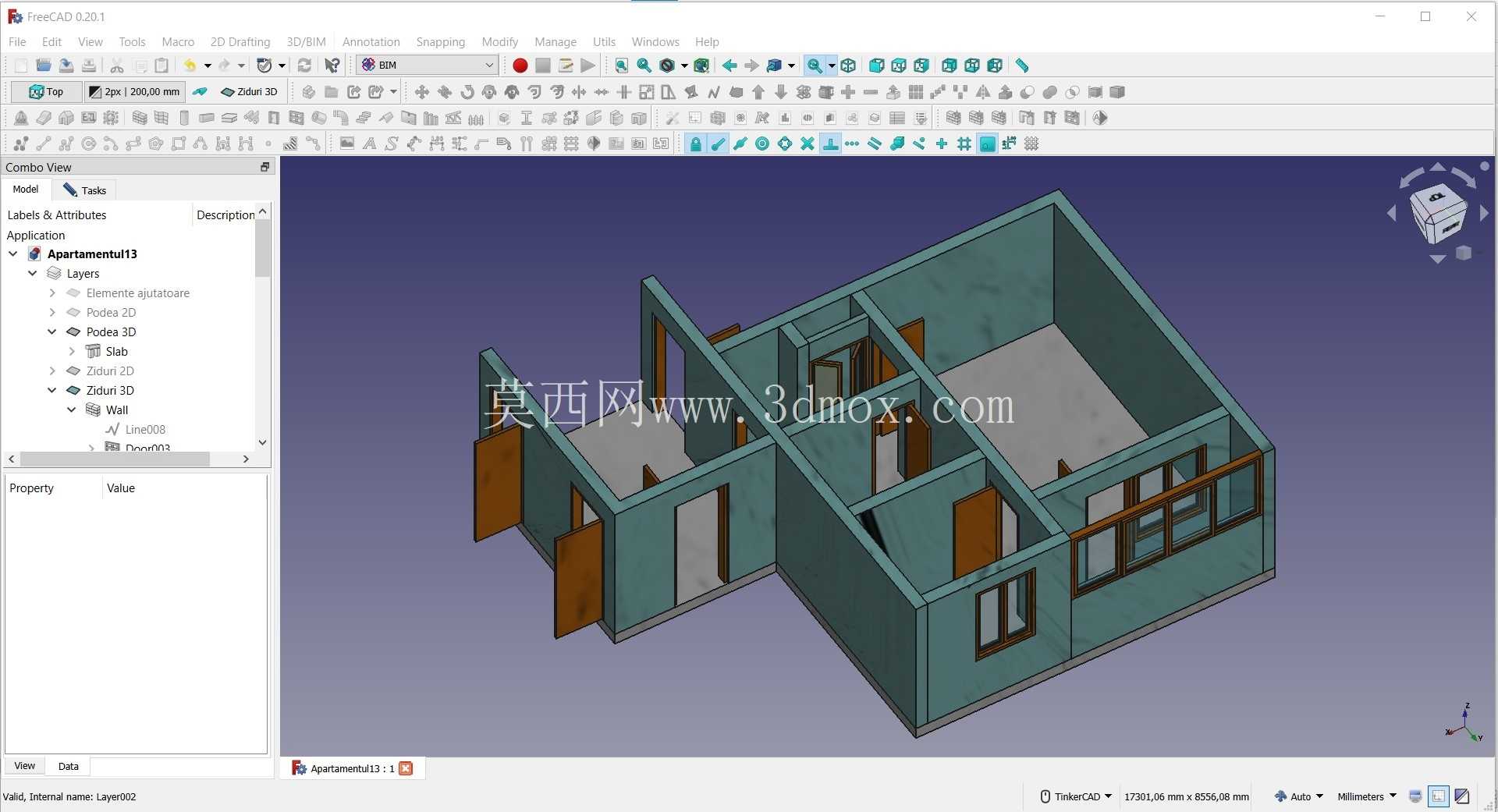Click the Ziduri 3D active layer button

[x=250, y=92]
